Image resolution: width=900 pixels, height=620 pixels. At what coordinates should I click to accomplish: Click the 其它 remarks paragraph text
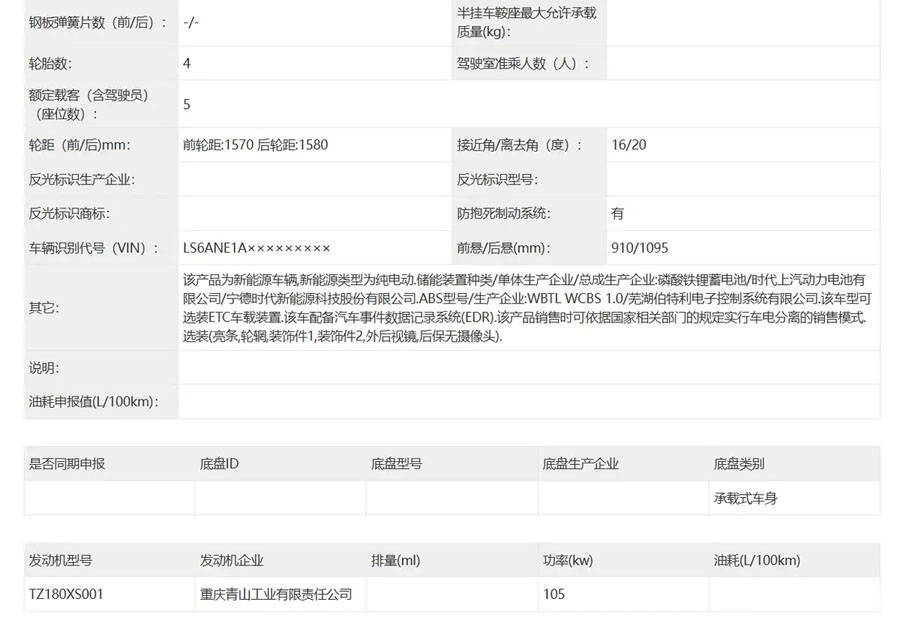[x=527, y=308]
